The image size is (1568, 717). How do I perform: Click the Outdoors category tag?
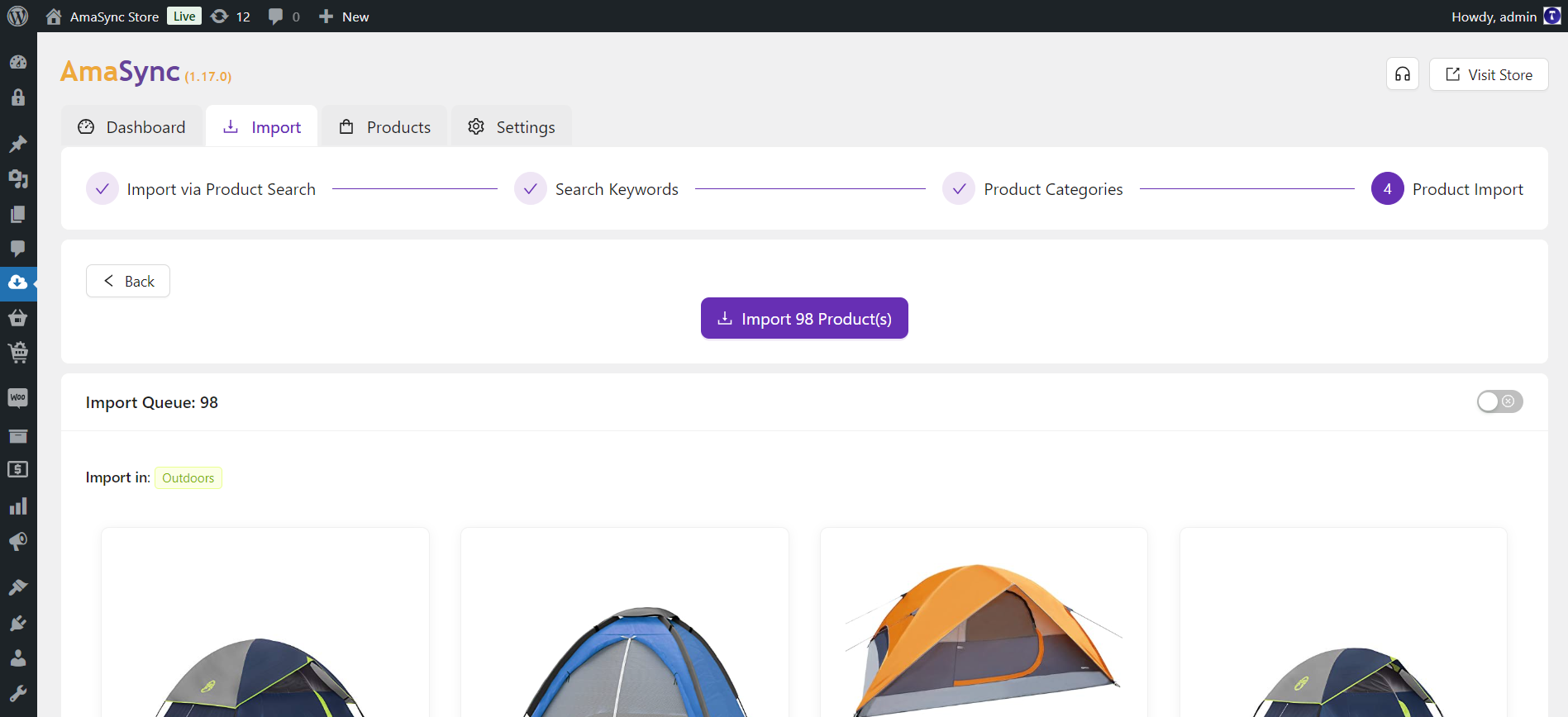(188, 477)
